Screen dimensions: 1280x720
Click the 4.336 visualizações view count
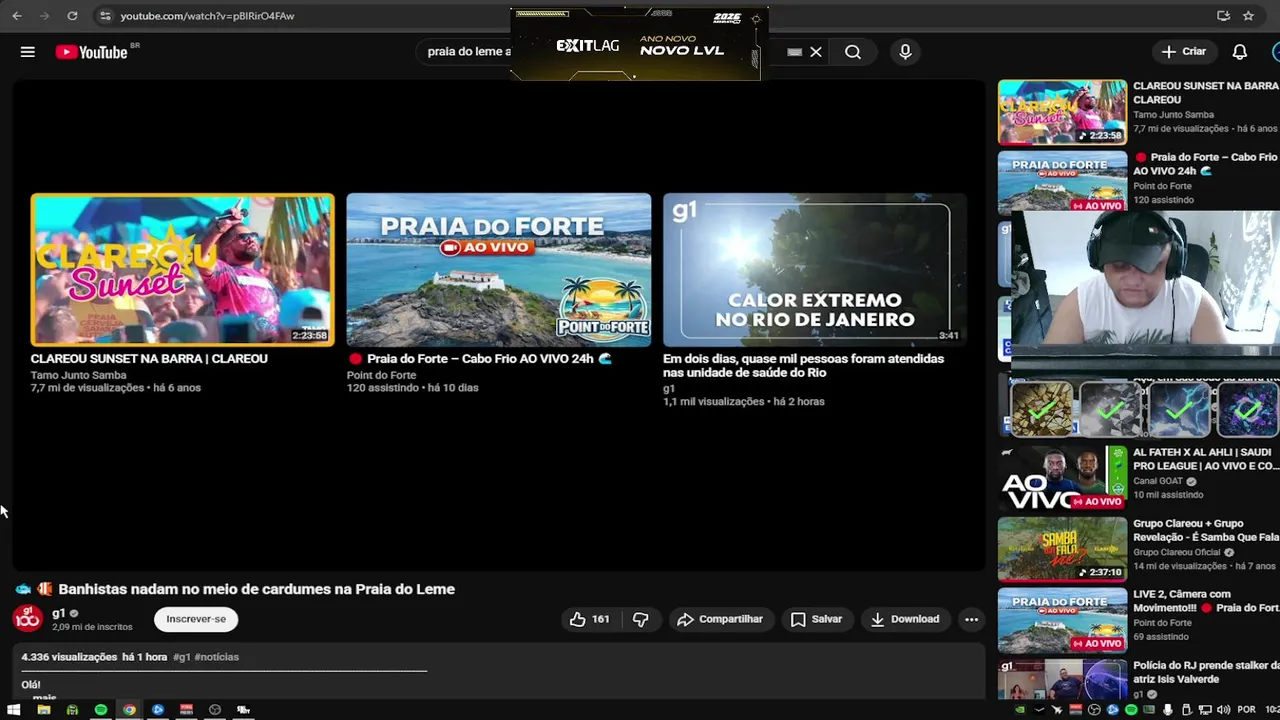(x=69, y=657)
